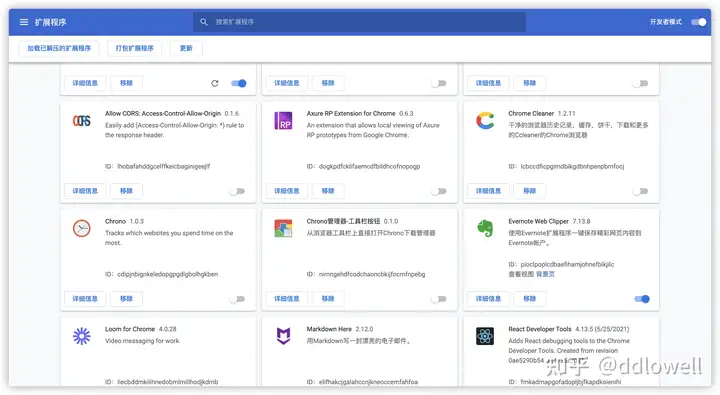
Task: Enable the Chrome Cleaner extension
Action: [641, 191]
